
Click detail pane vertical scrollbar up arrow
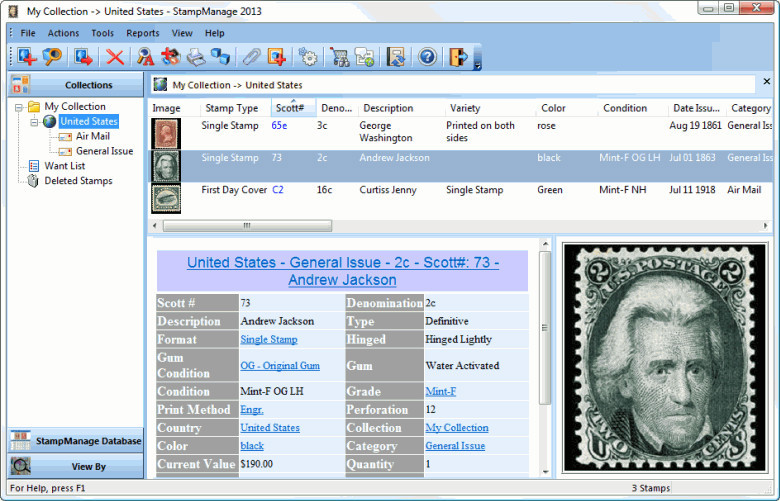545,244
